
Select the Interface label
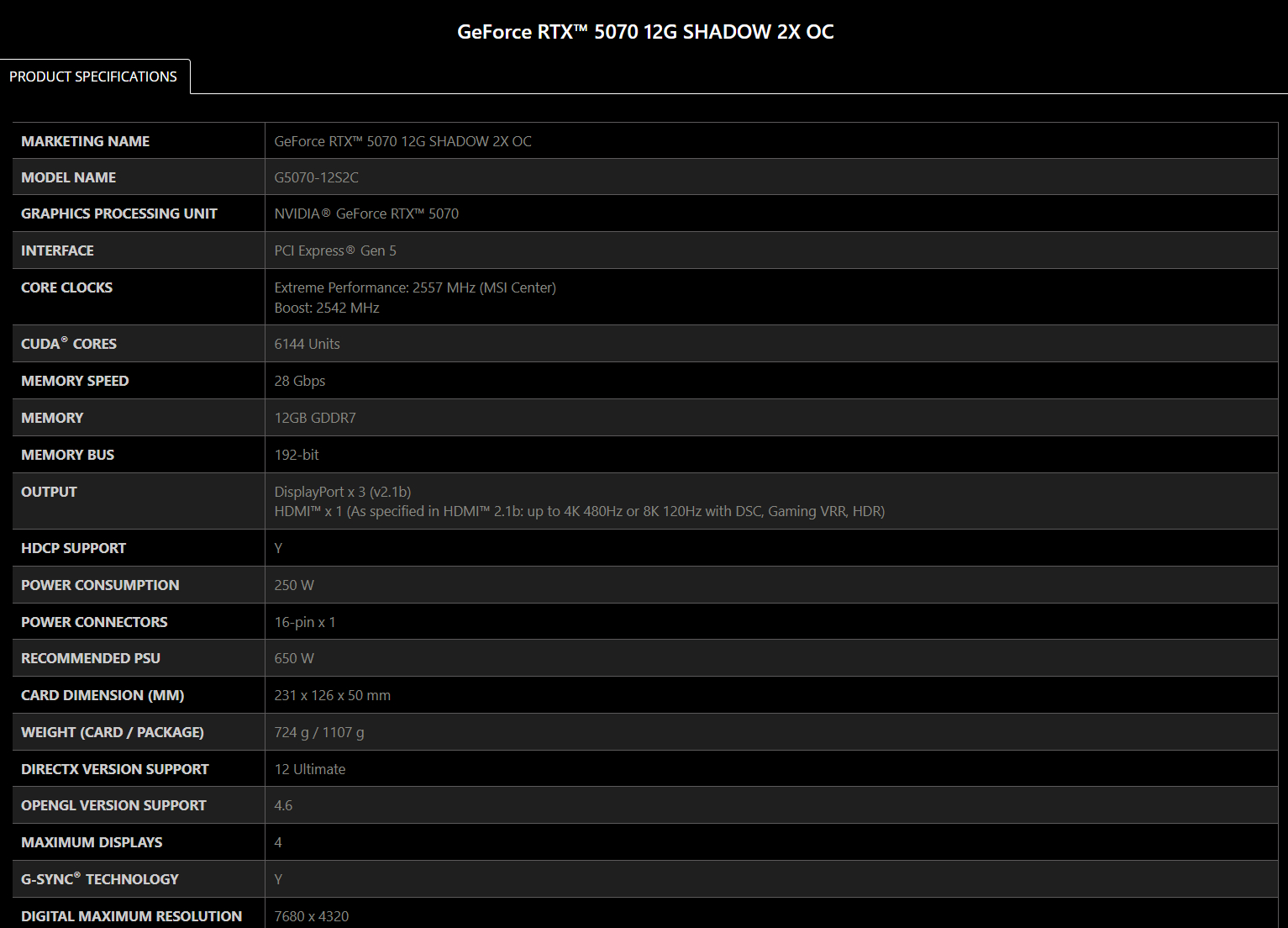(x=57, y=250)
